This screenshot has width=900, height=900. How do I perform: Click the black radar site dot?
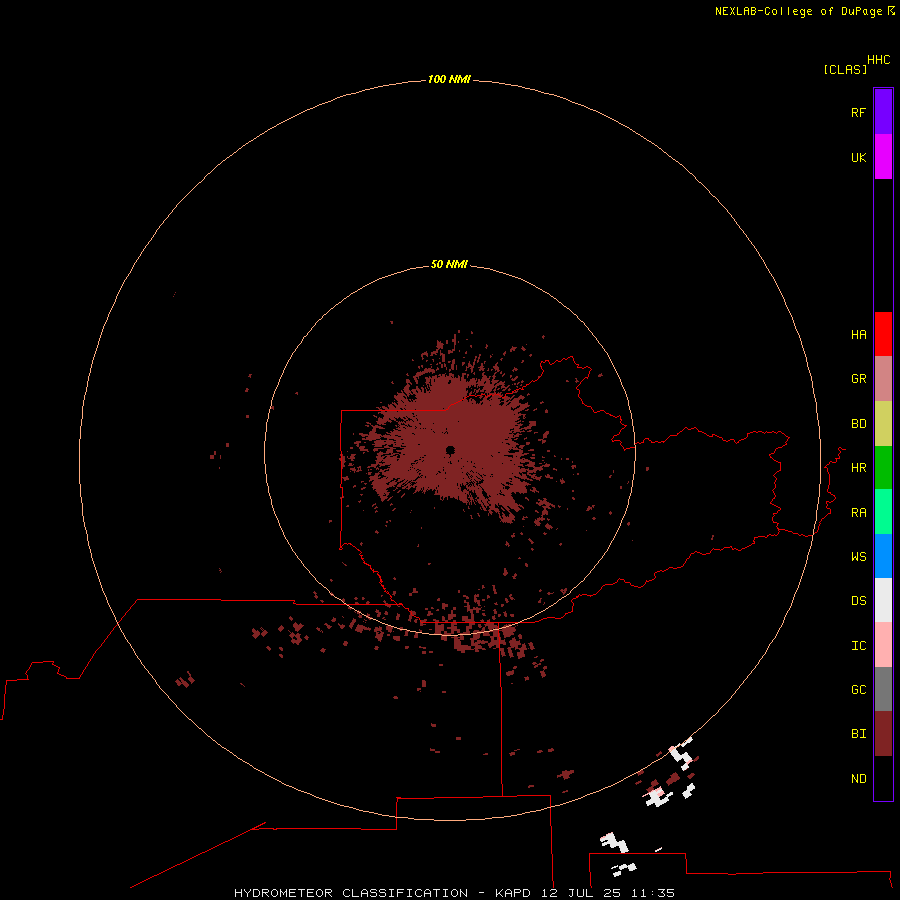pos(450,449)
